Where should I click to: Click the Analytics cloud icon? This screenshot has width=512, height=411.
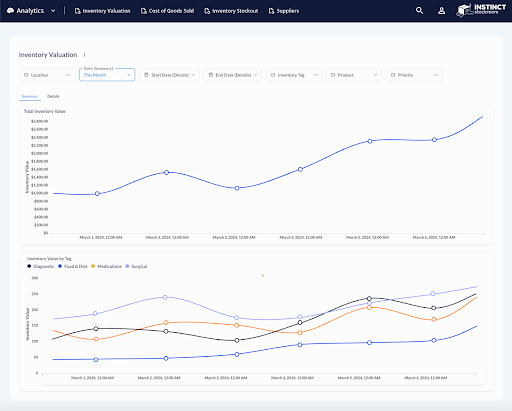[10, 11]
